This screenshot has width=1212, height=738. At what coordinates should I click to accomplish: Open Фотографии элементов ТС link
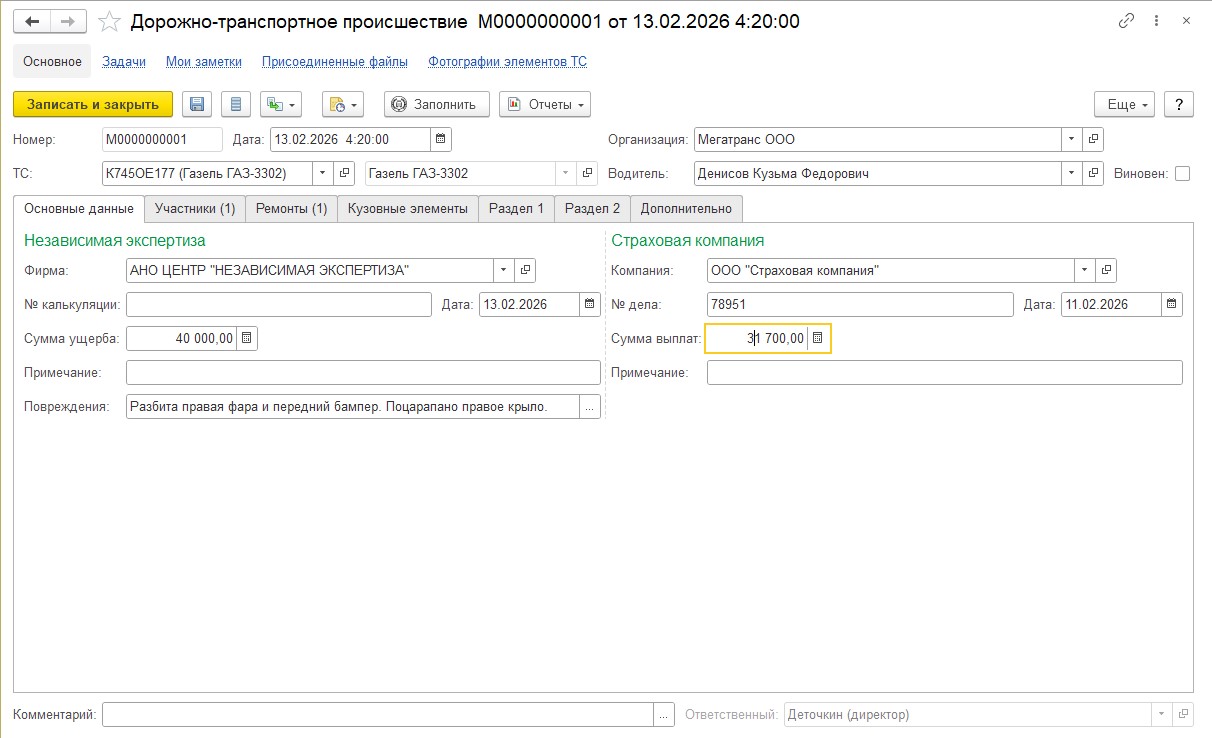tap(508, 61)
